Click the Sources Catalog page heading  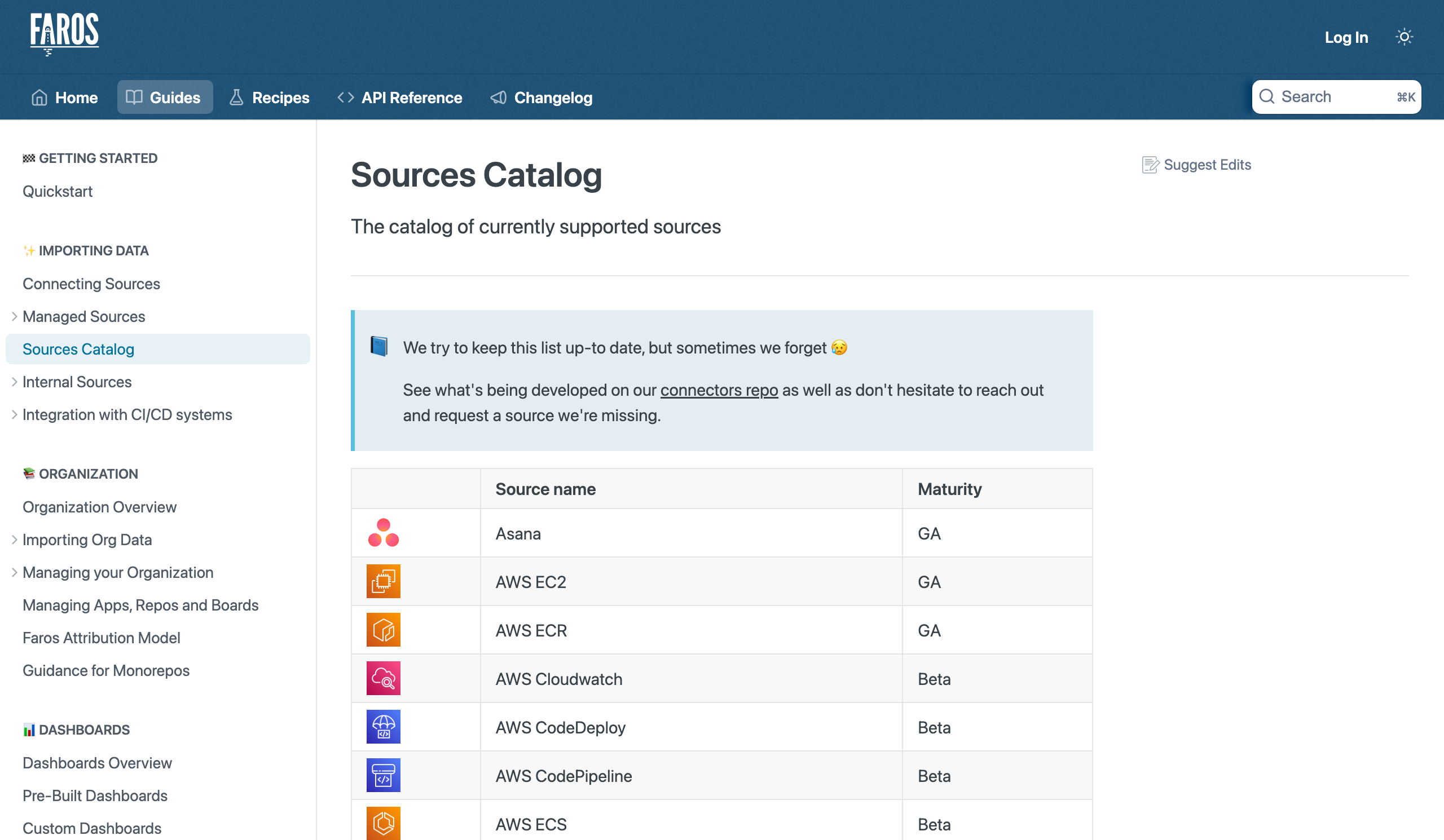pos(476,175)
